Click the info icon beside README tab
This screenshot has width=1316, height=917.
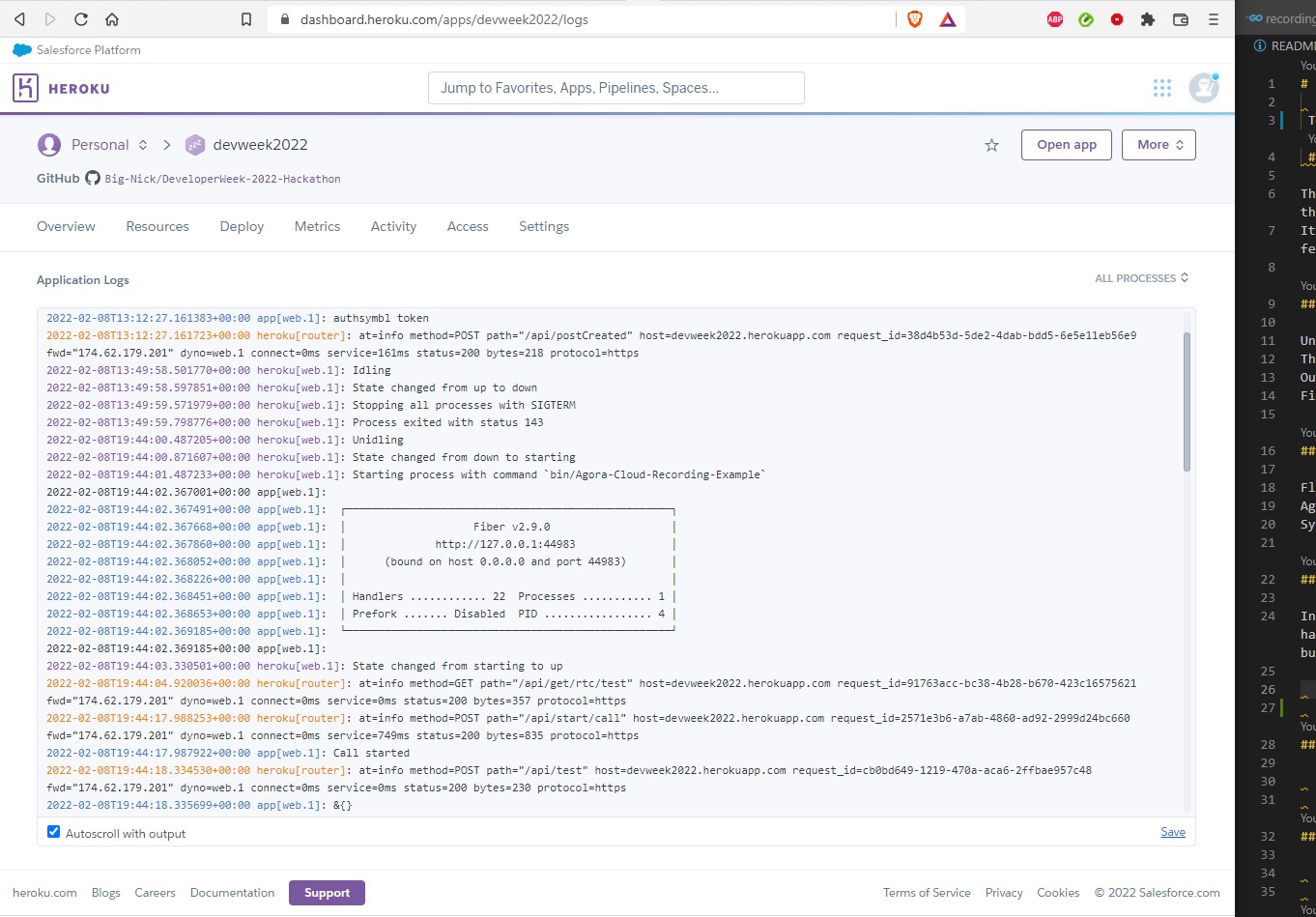(x=1260, y=45)
